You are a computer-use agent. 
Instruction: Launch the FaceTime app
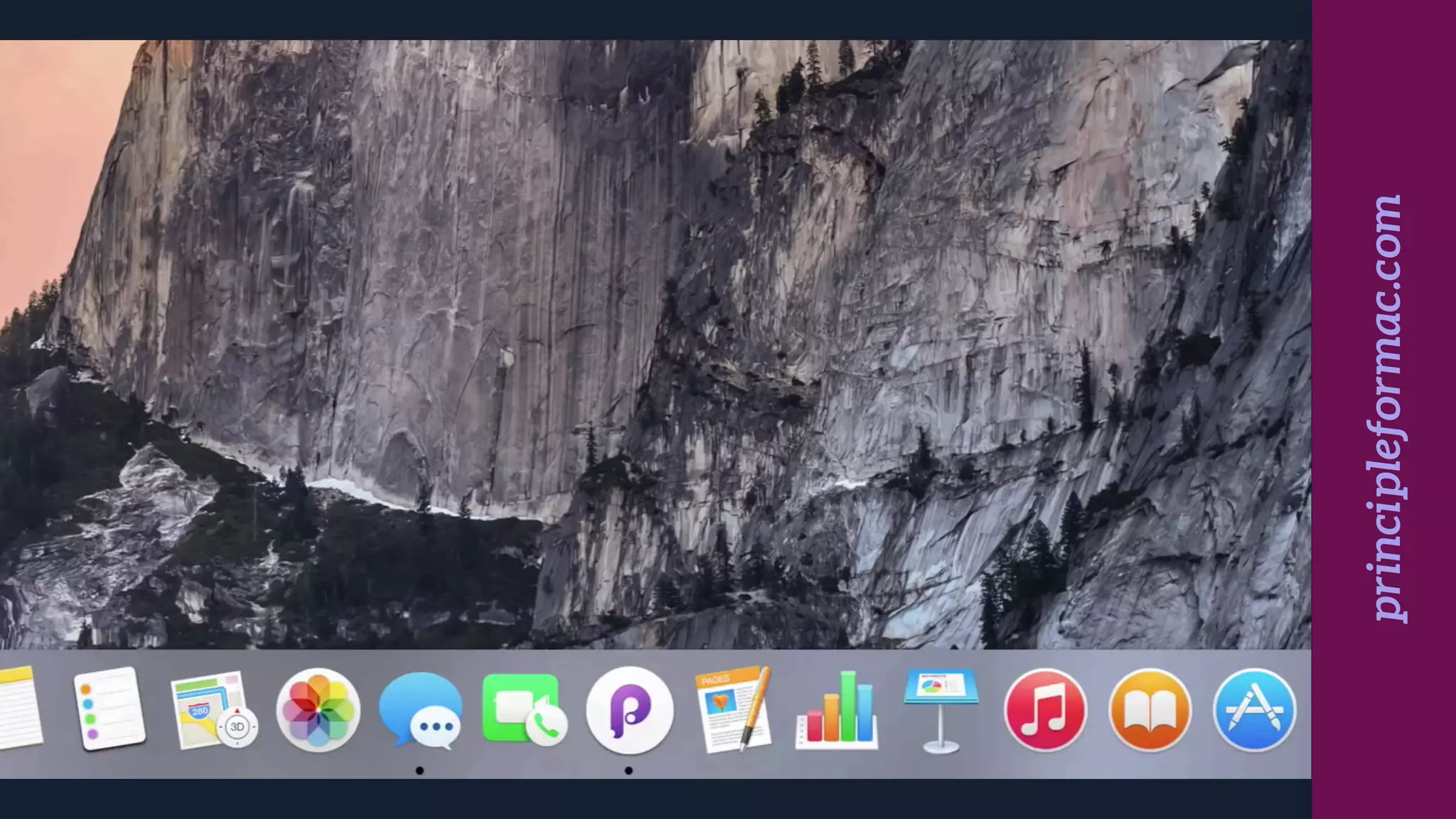tap(525, 710)
